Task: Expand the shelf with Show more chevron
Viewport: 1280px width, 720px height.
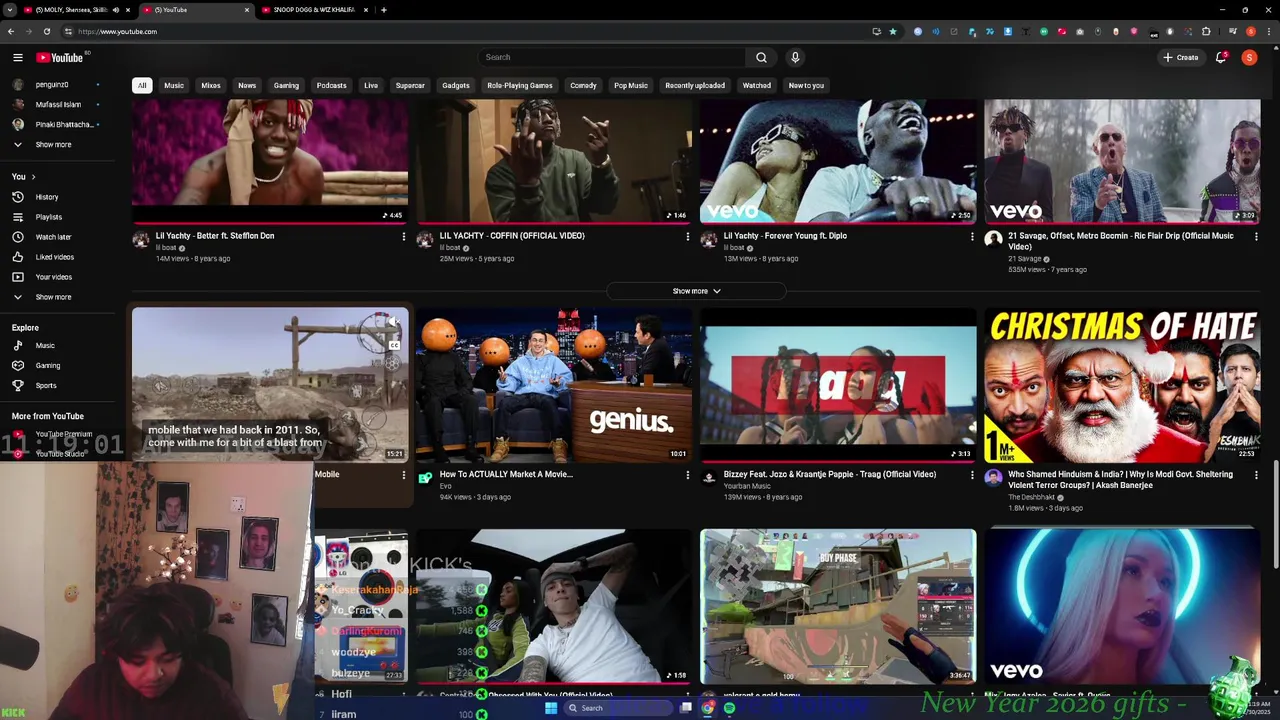Action: 696,291
